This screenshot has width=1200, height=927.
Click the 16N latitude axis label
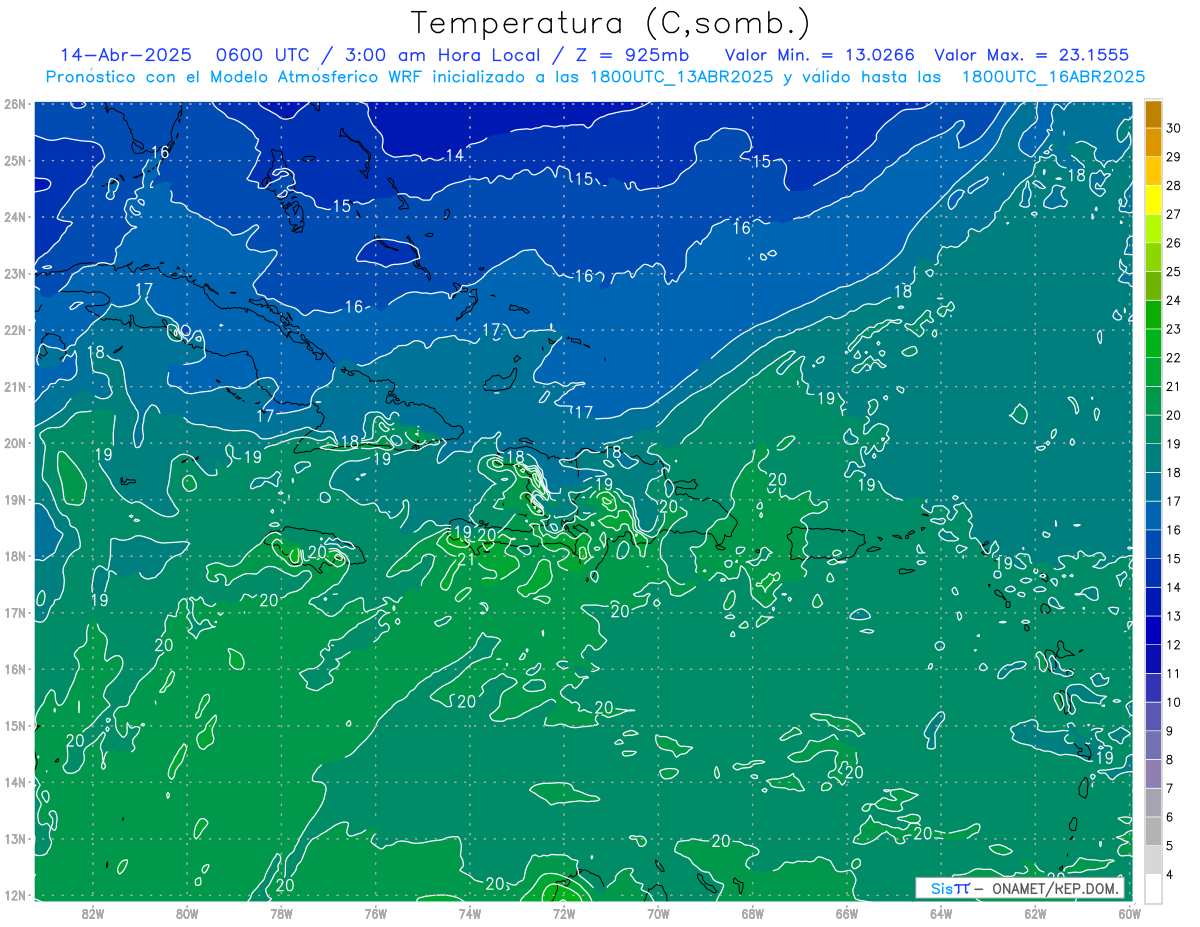coord(14,669)
